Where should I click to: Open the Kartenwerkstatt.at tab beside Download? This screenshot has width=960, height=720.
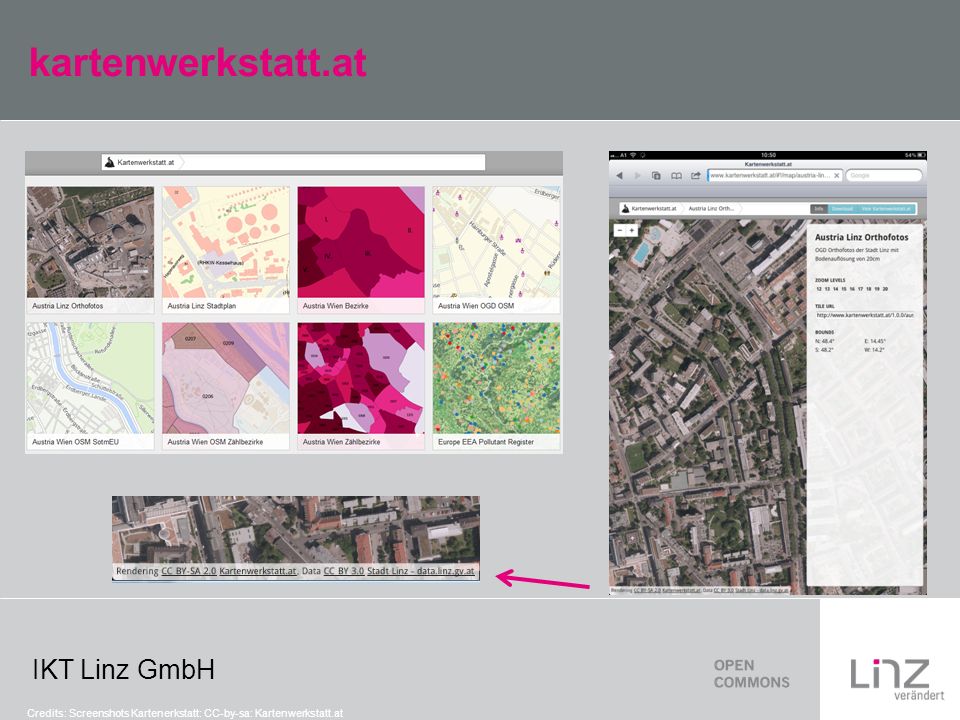tap(886, 209)
